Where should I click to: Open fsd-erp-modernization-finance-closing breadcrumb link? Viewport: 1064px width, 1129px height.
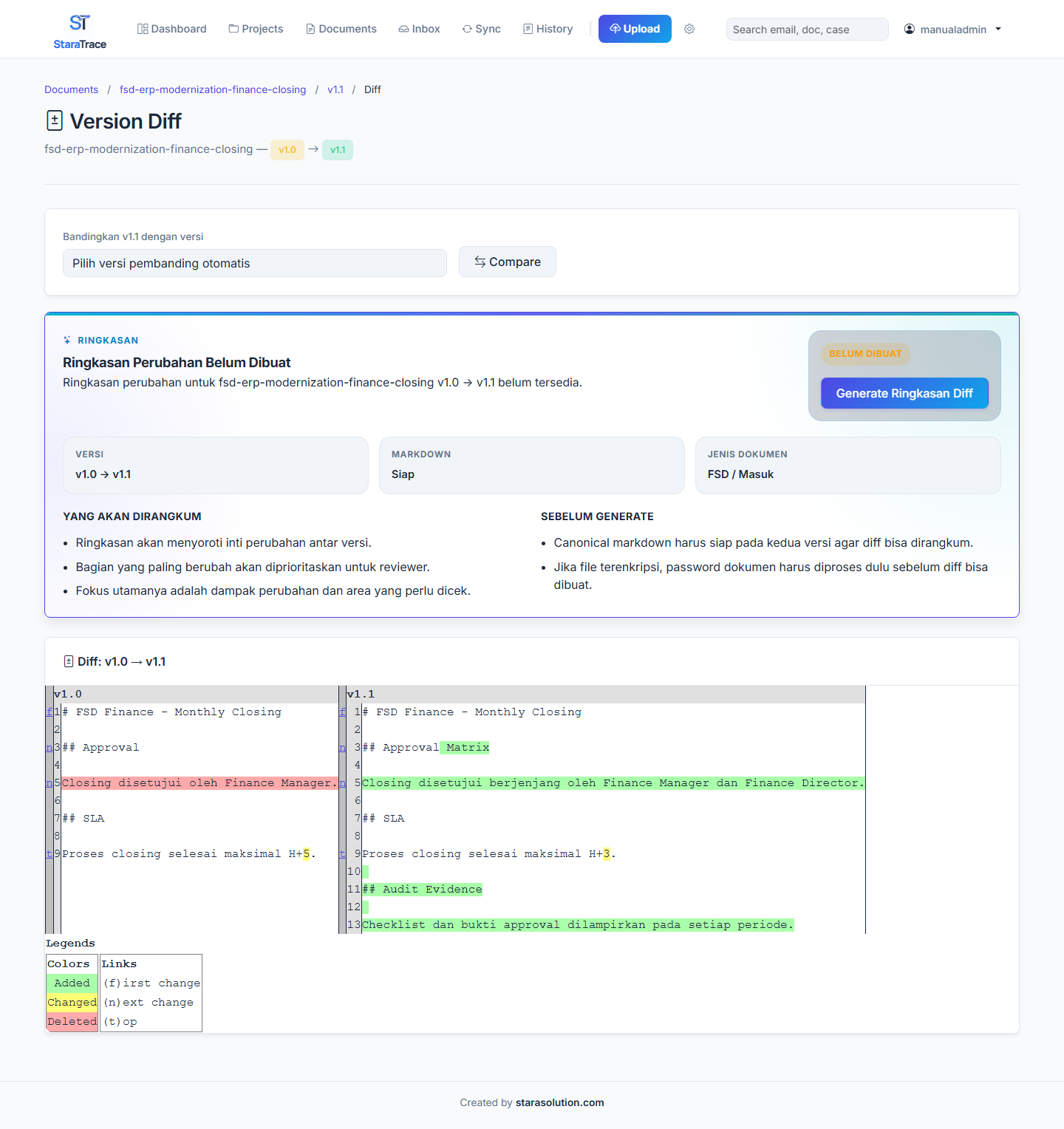213,89
